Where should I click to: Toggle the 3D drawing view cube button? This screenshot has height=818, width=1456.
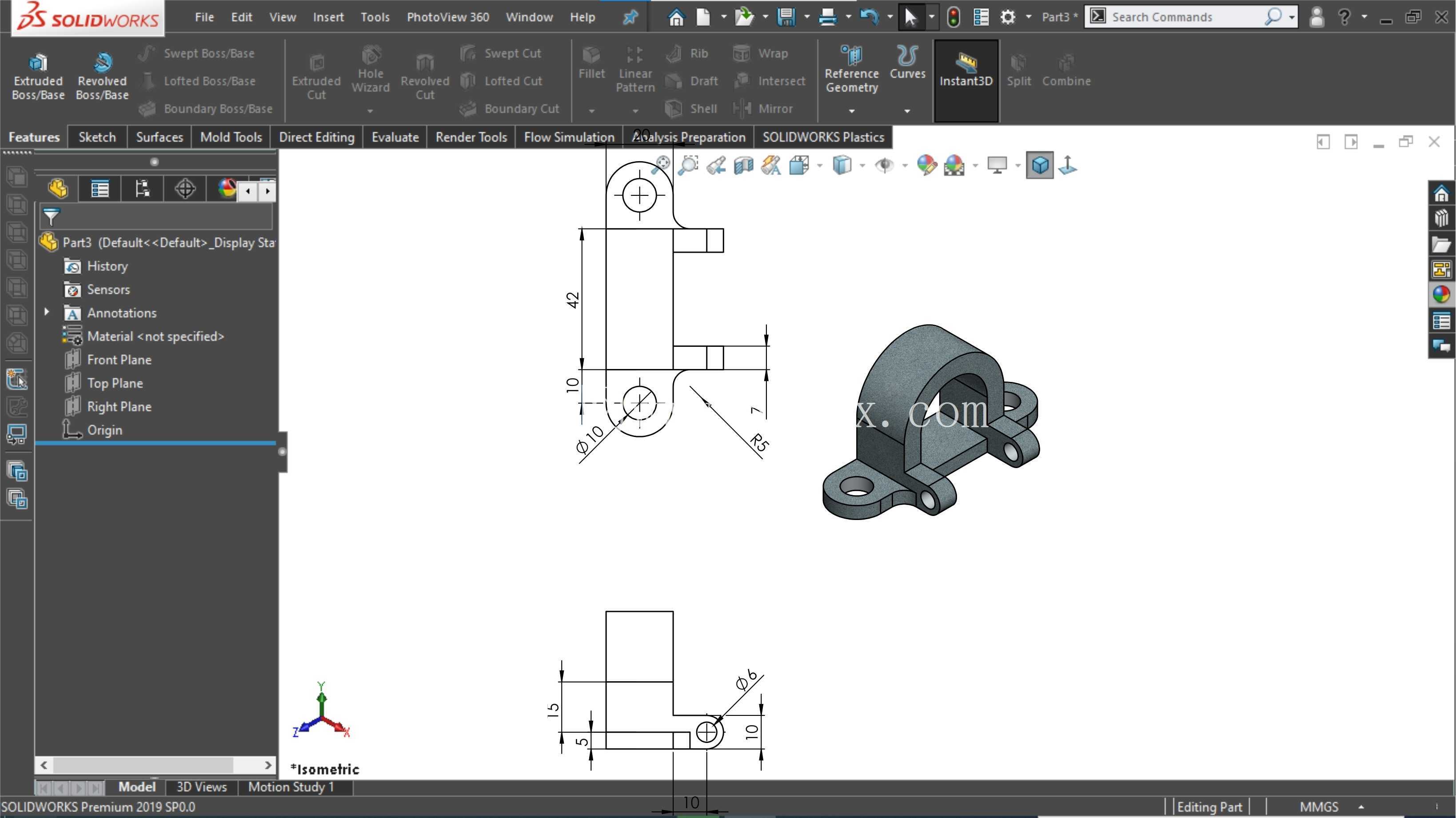point(1039,165)
